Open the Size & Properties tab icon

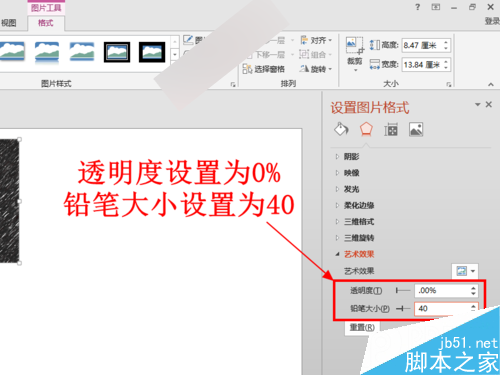tap(391, 129)
